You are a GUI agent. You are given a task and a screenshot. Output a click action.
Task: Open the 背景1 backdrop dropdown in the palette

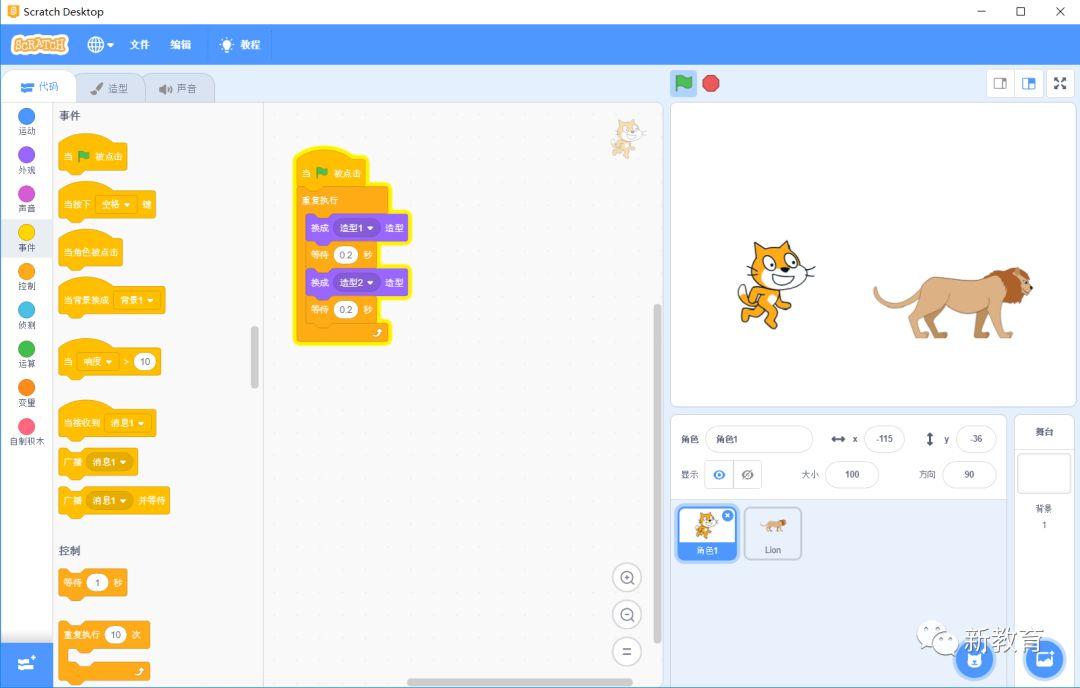[136, 300]
